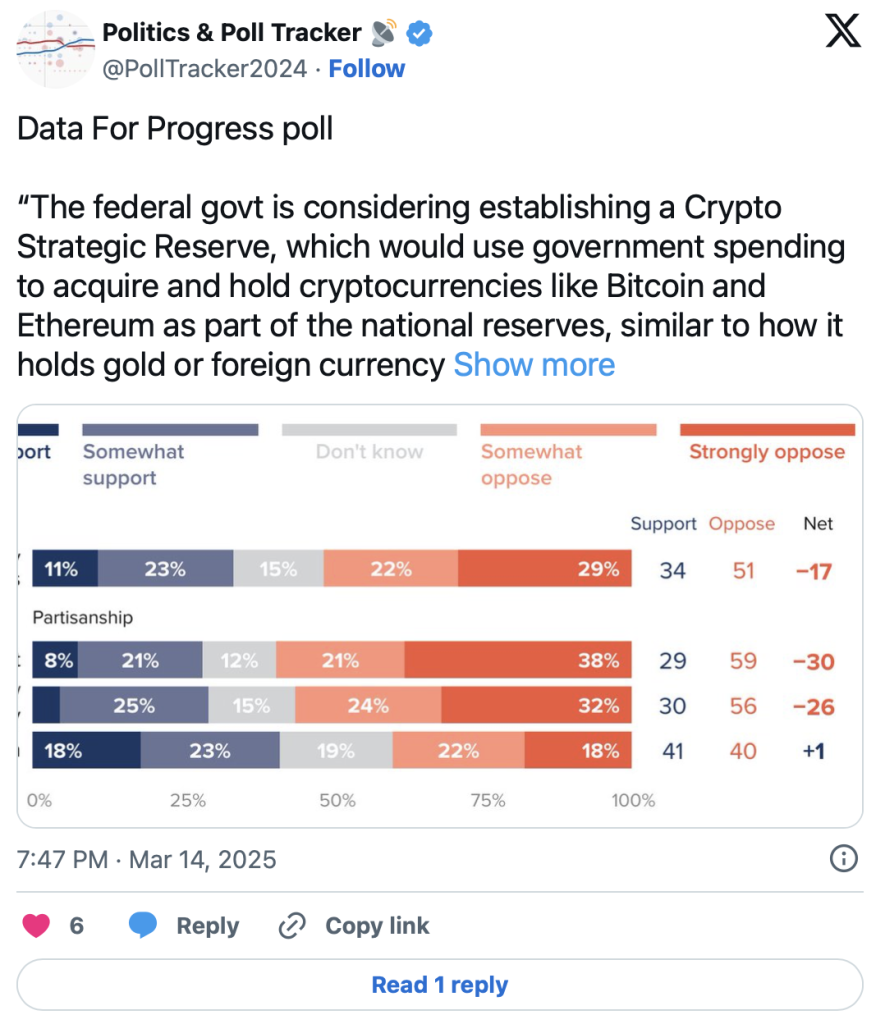Click the Strongly oppose legend swatch

pyautogui.click(x=767, y=430)
